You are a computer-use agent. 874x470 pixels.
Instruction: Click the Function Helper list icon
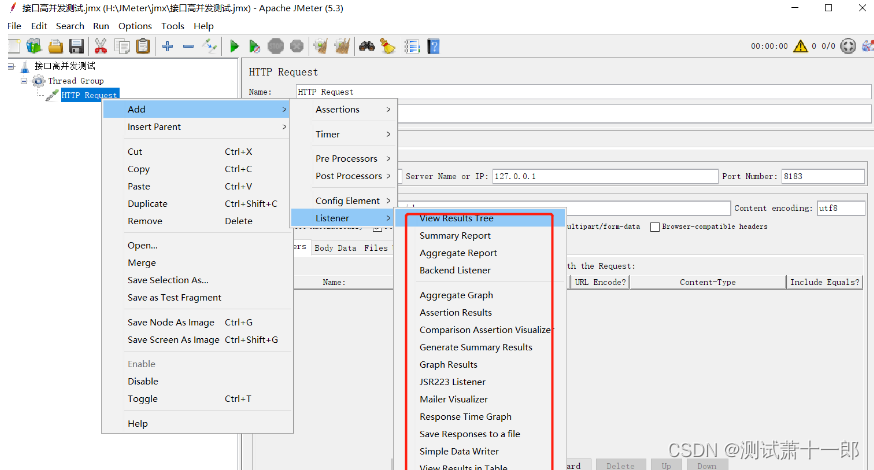[412, 46]
